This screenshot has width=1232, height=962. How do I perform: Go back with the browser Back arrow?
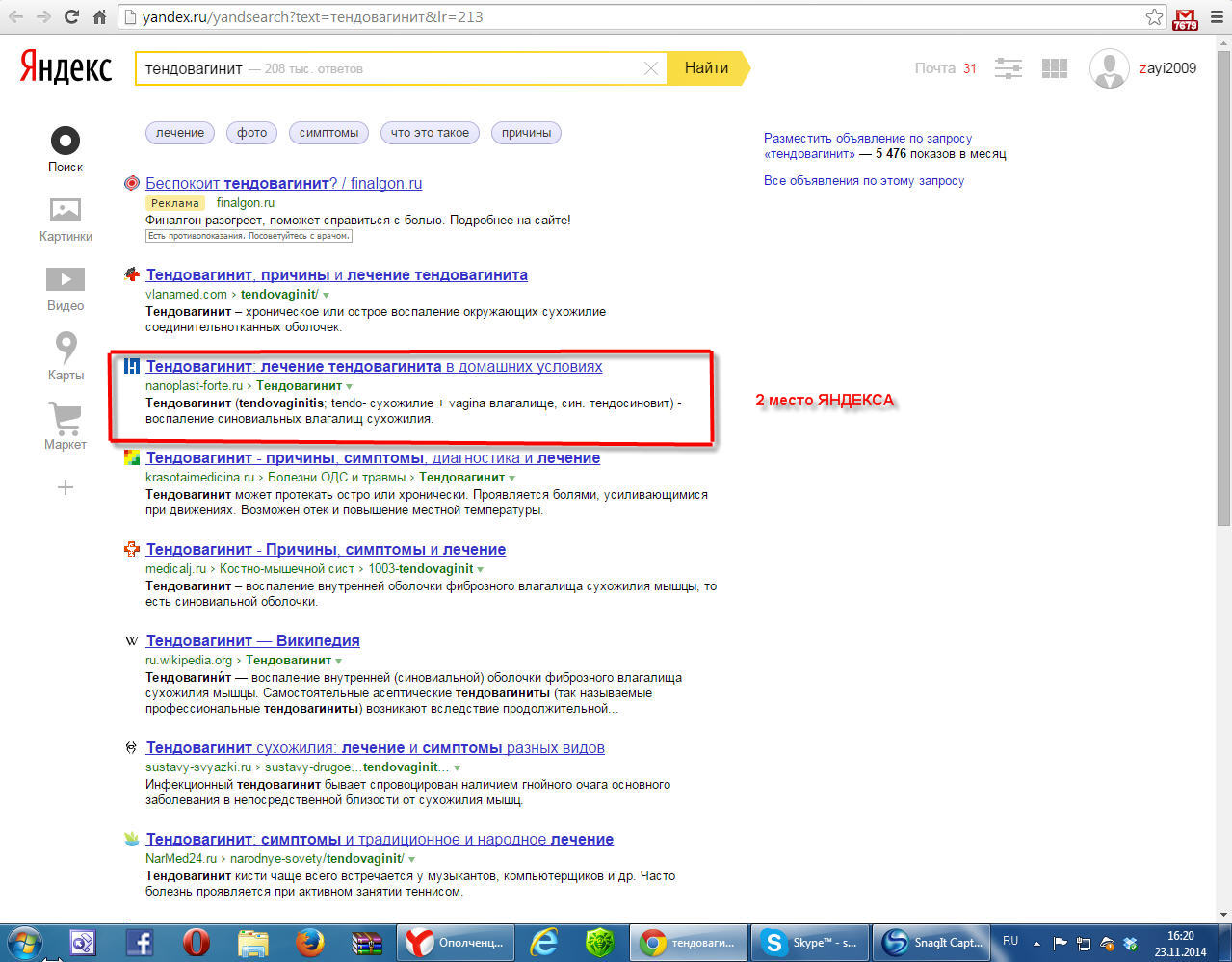(16, 17)
